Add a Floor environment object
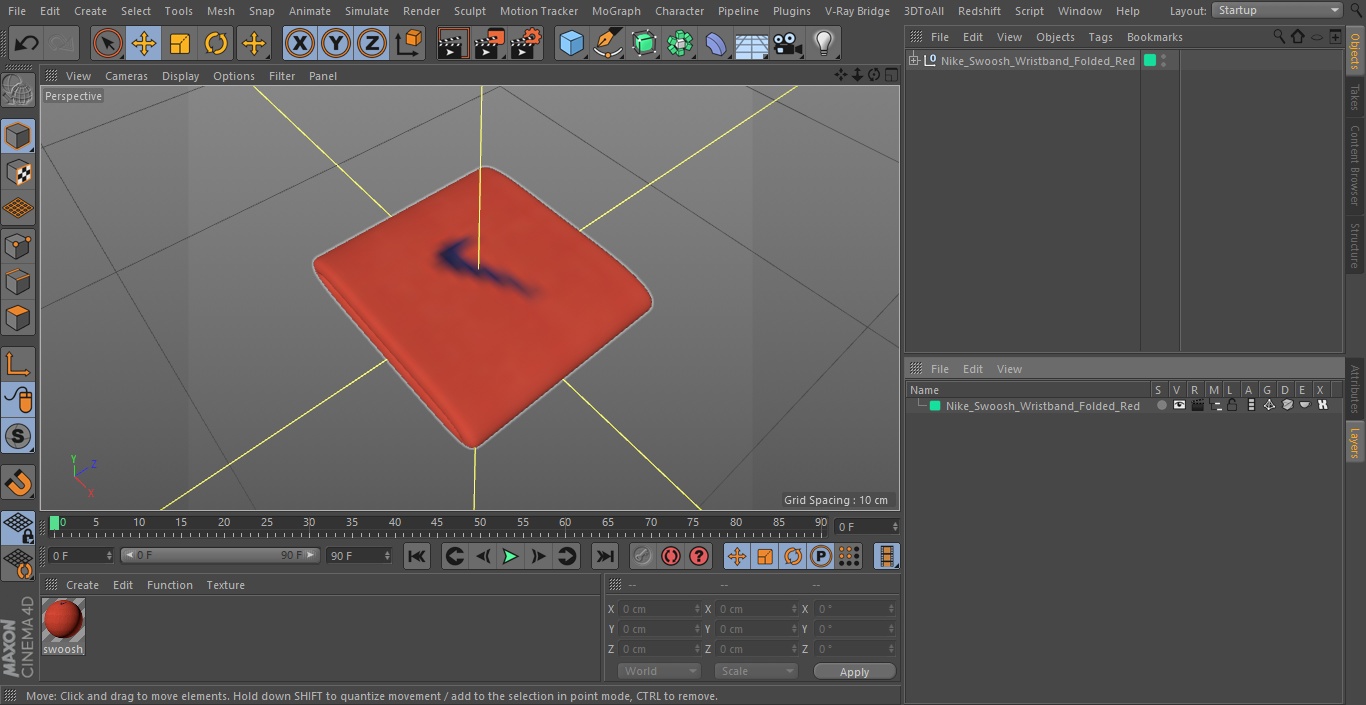1366x705 pixels. tap(752, 44)
